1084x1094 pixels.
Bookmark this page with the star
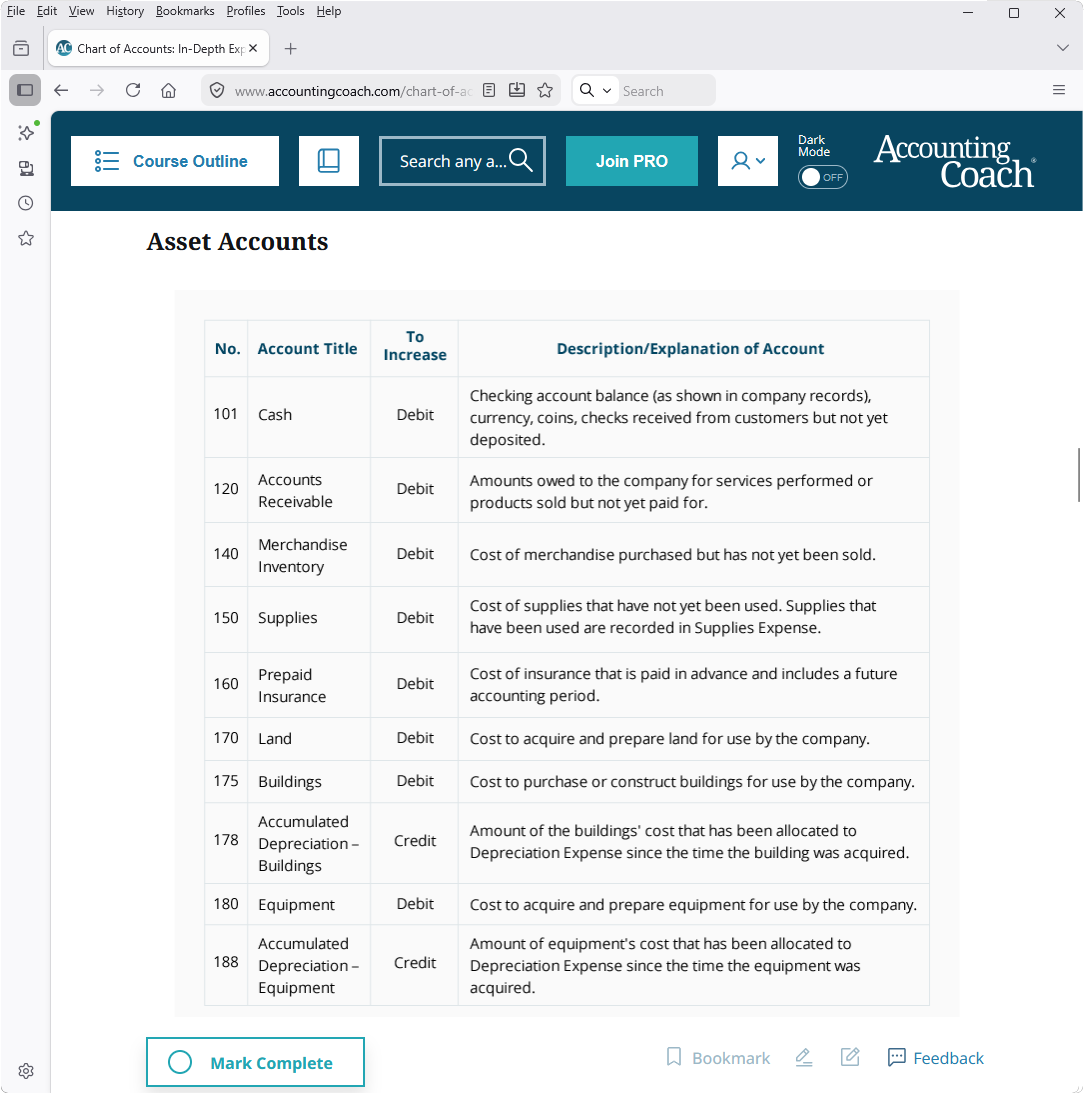click(x=545, y=90)
